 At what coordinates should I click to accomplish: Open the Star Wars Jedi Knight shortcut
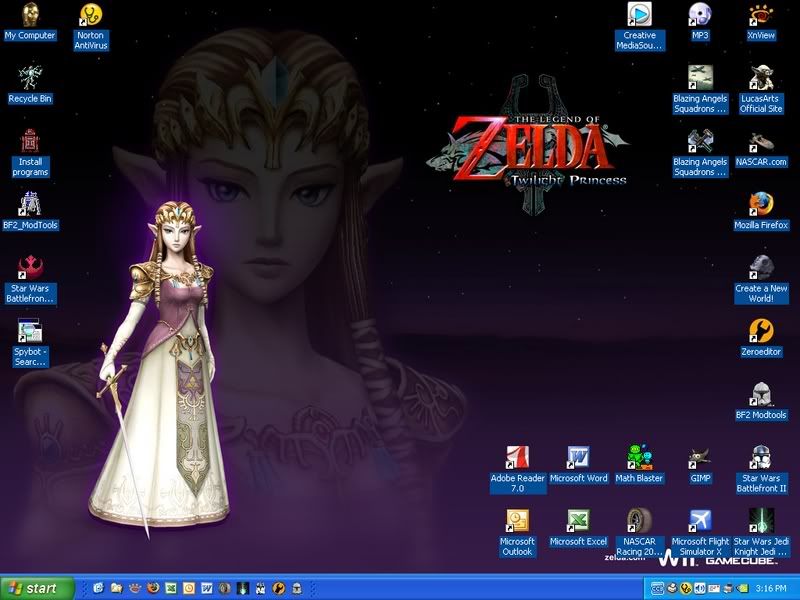(761, 533)
